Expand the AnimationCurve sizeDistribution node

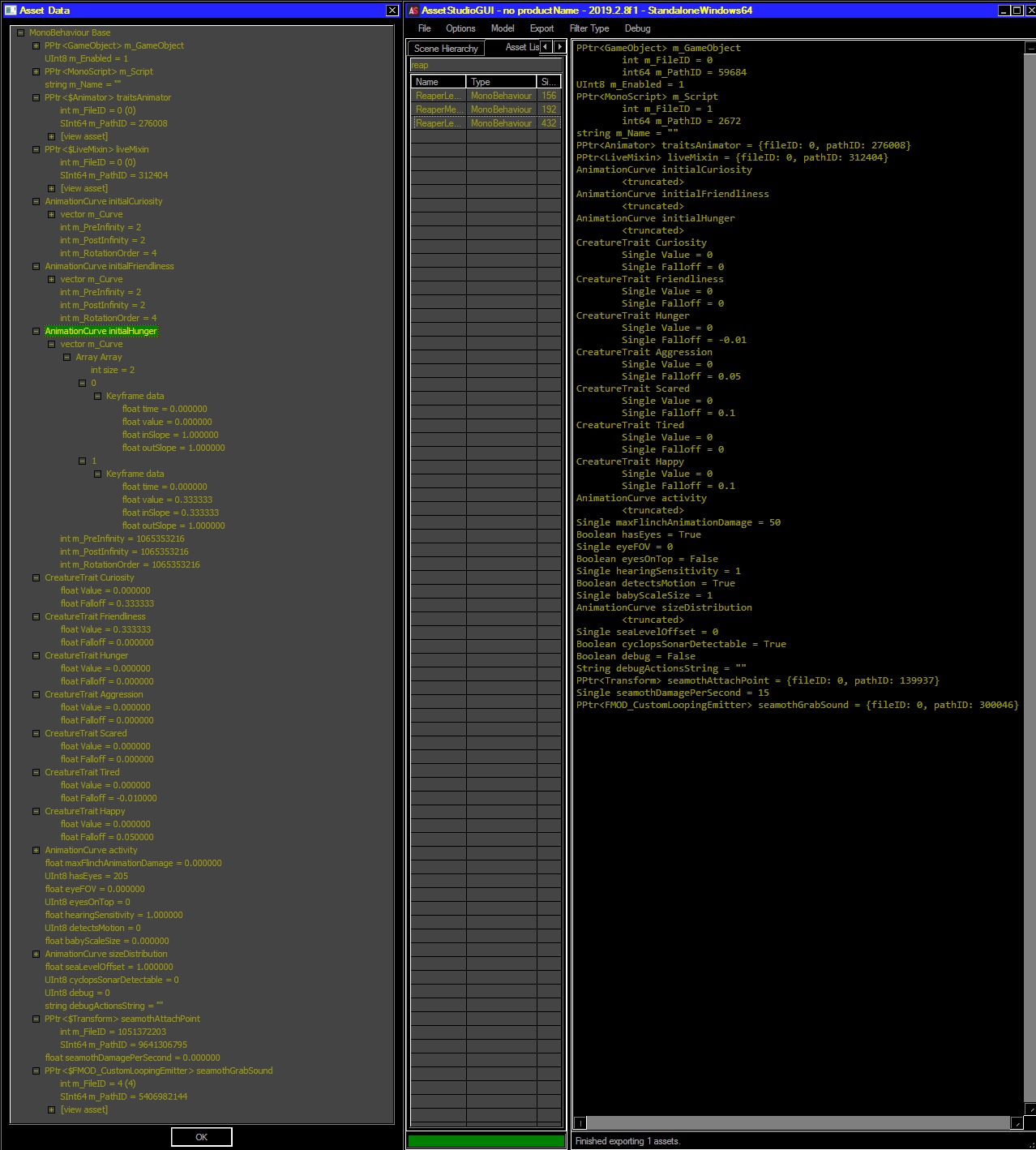click(x=36, y=954)
